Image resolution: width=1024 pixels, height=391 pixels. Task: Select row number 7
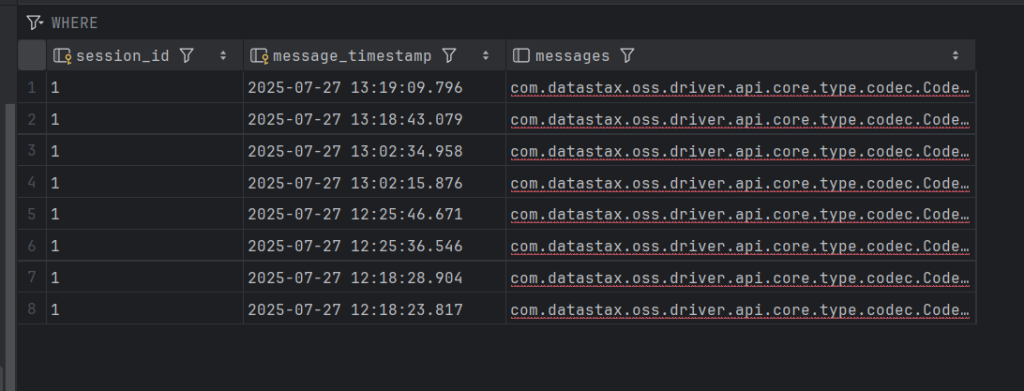(x=31, y=278)
